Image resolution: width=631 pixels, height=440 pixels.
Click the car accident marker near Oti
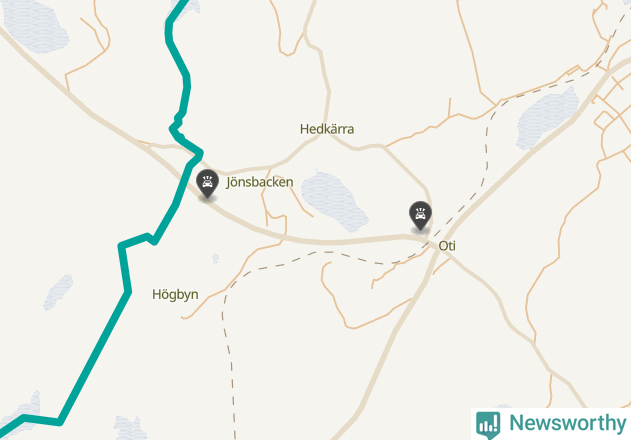420,216
